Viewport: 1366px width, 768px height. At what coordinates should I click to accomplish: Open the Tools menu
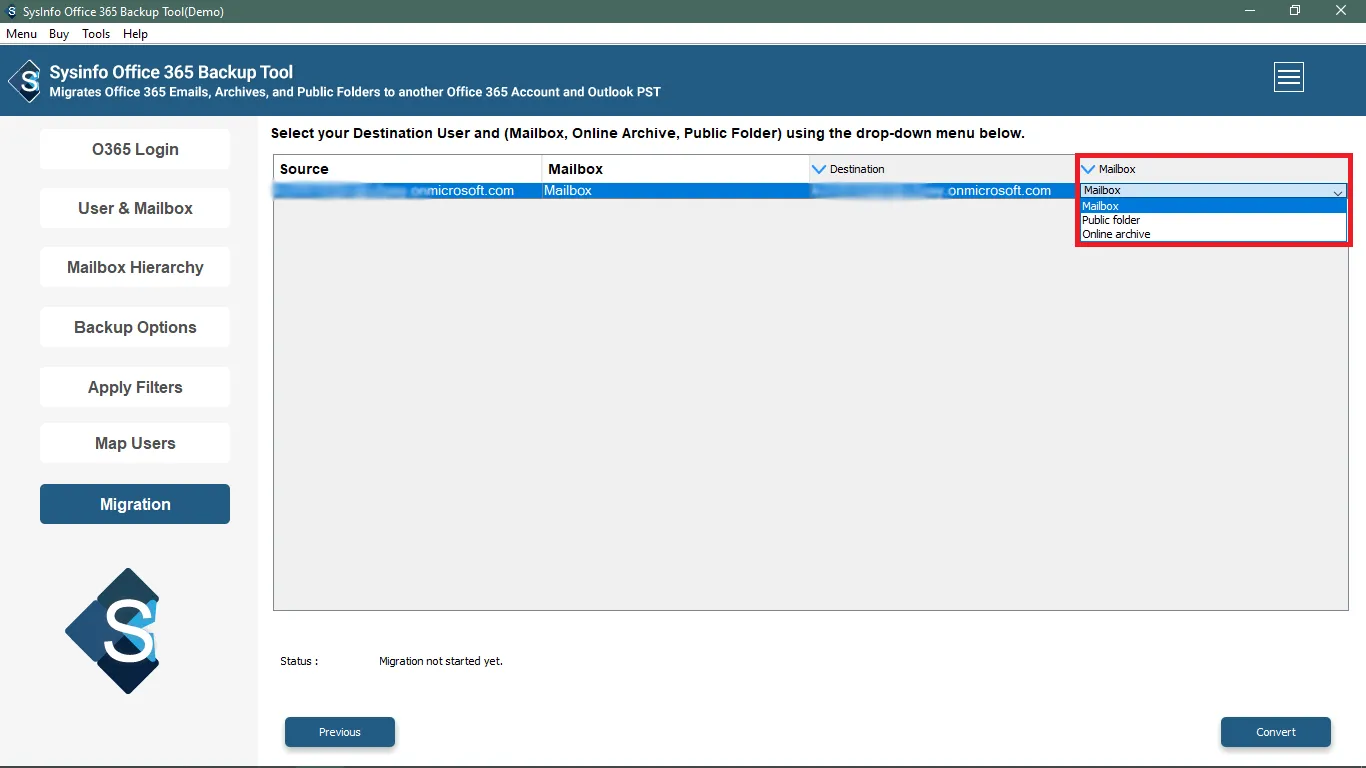(96, 34)
